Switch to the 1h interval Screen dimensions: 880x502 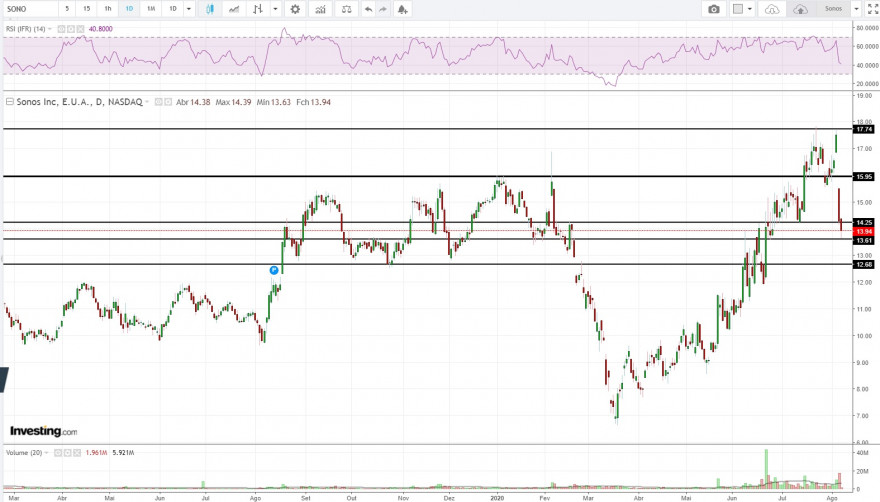[x=108, y=9]
